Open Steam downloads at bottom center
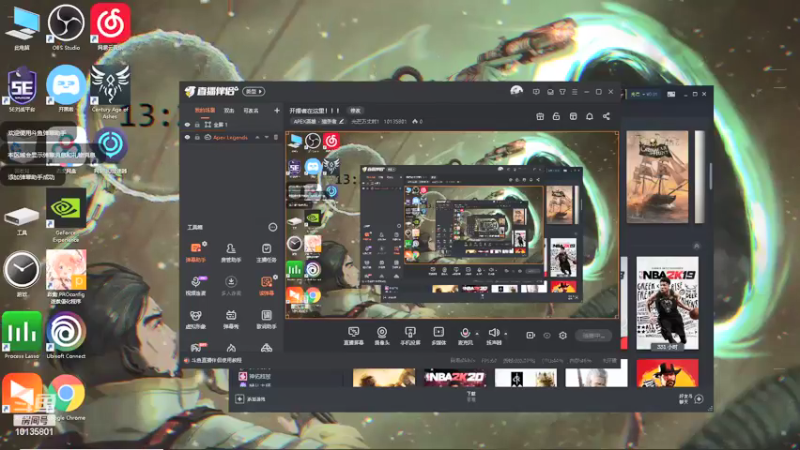The image size is (800, 450). pyautogui.click(x=471, y=396)
